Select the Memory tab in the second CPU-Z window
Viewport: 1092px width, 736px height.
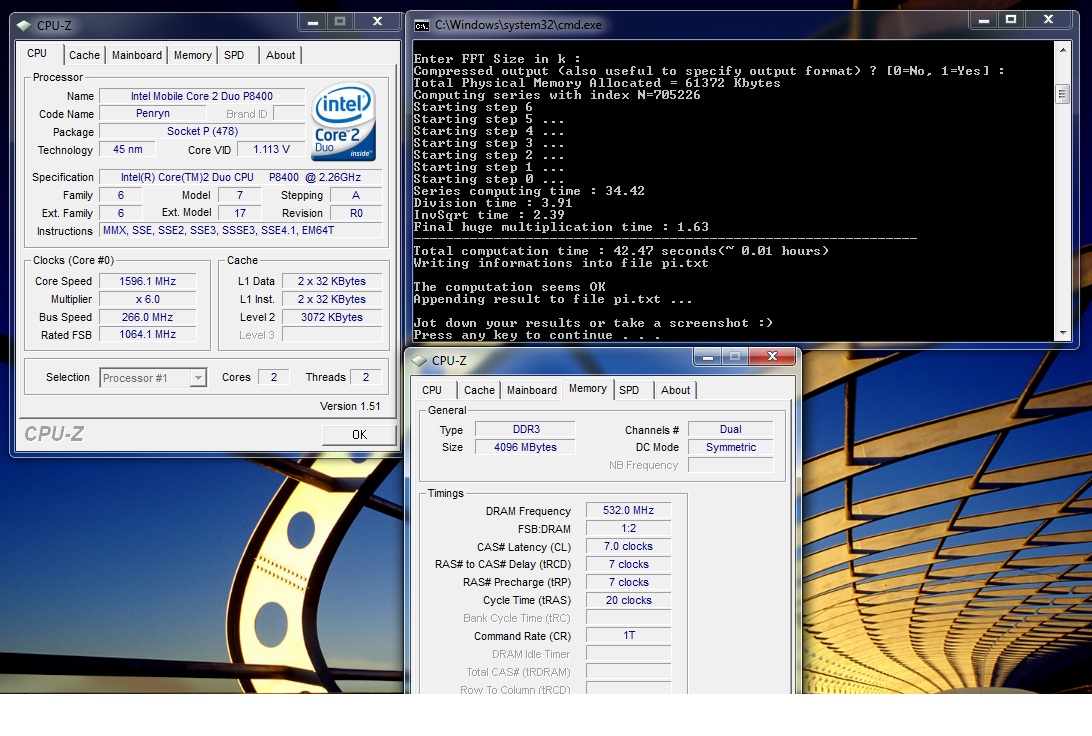coord(588,389)
